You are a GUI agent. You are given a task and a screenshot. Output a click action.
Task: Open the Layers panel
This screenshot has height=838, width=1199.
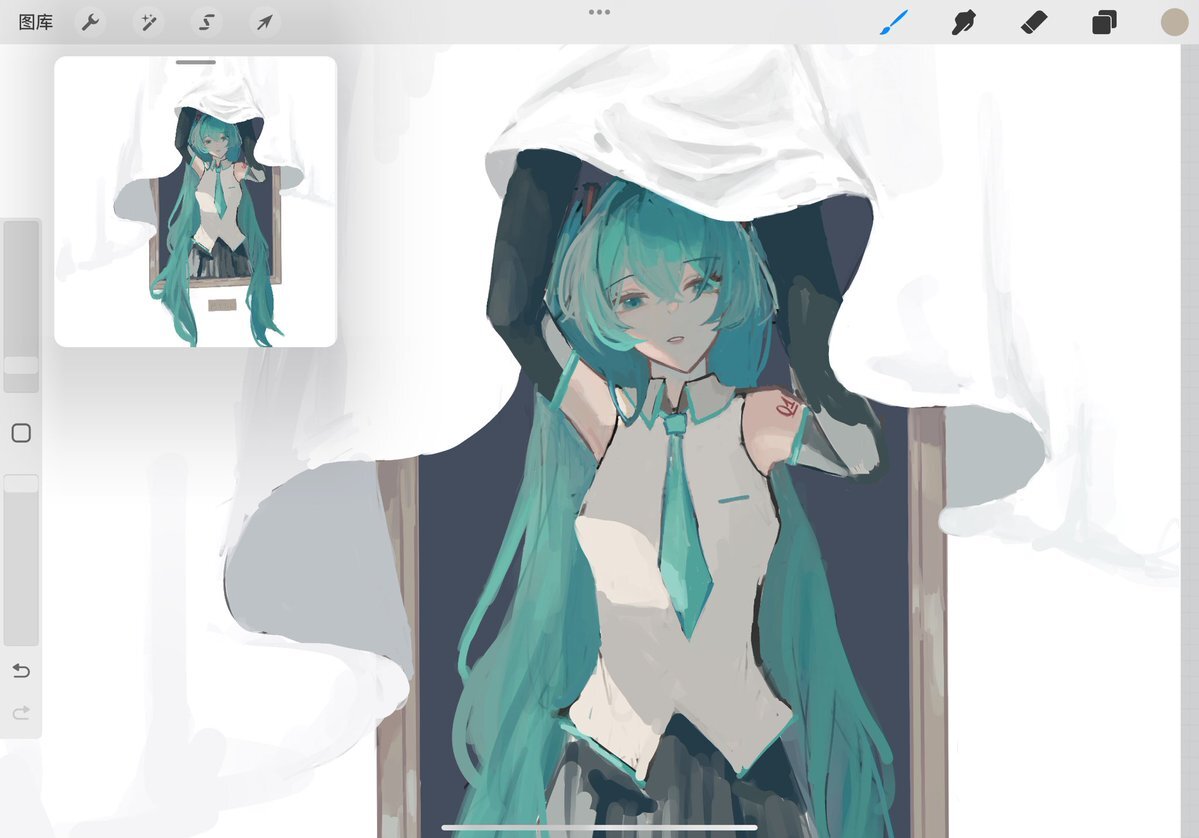(1104, 22)
